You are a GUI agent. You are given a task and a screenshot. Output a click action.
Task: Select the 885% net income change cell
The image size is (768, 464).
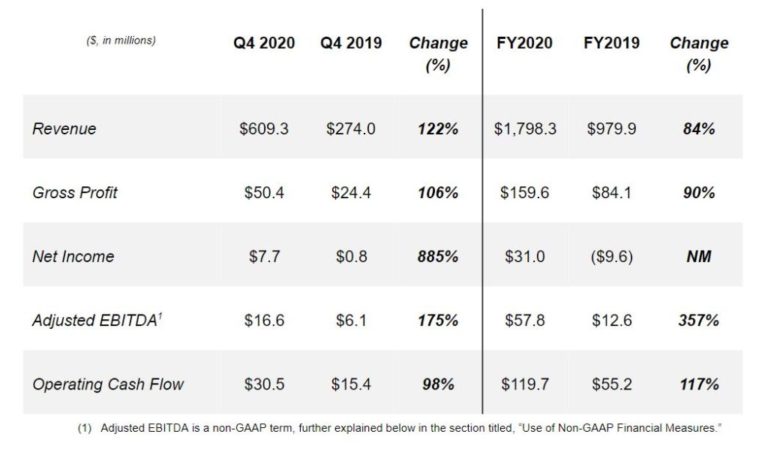[x=438, y=256]
